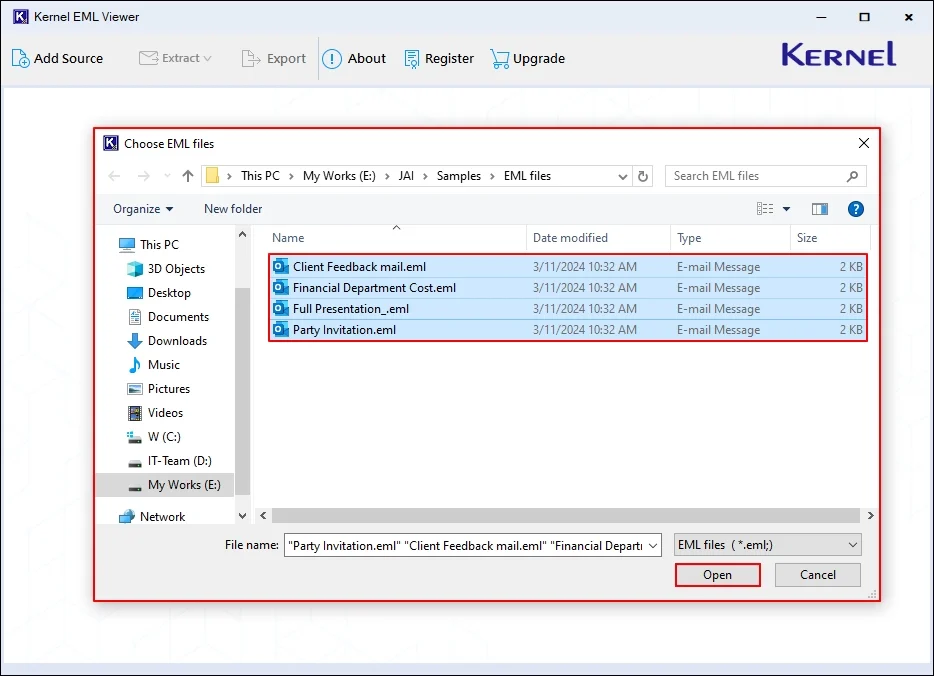This screenshot has height=676, width=934.
Task: Add a new EML source
Action: tap(58, 58)
